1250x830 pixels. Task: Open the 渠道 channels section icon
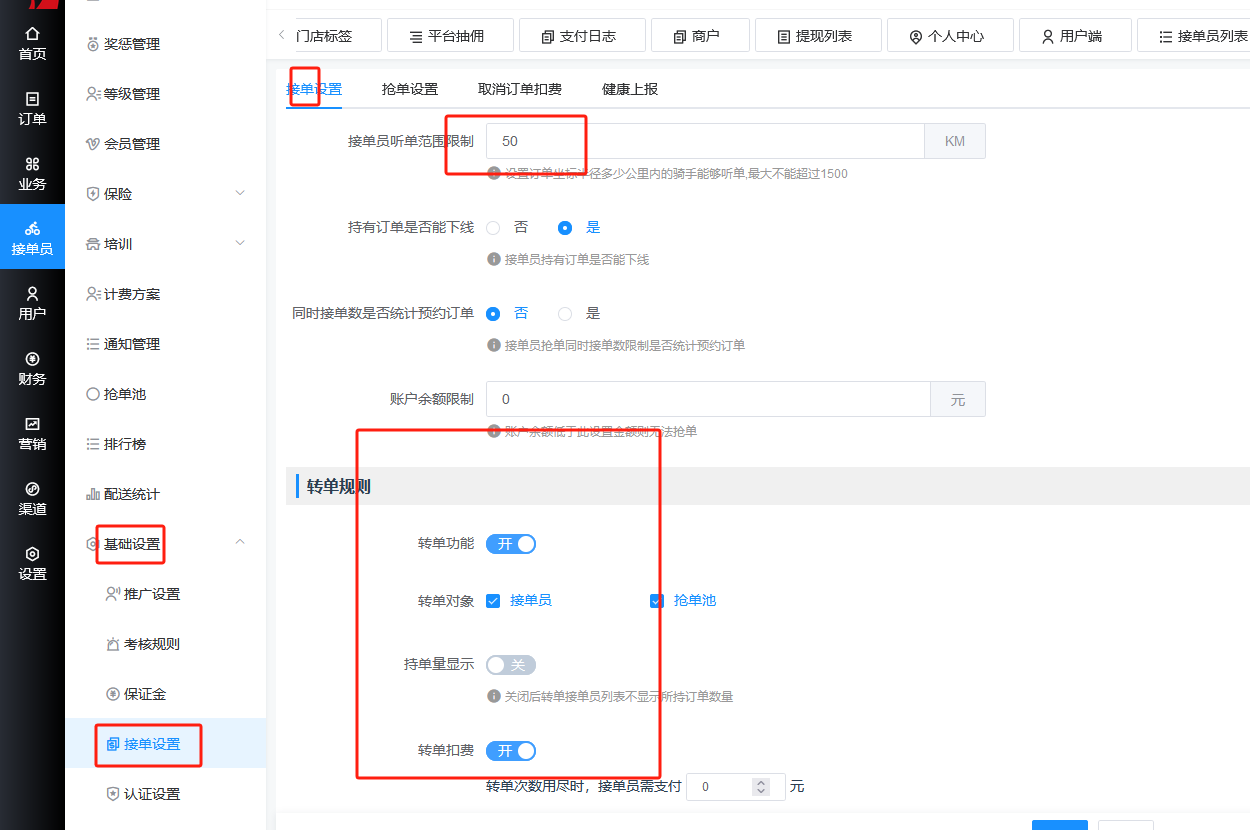pyautogui.click(x=32, y=489)
